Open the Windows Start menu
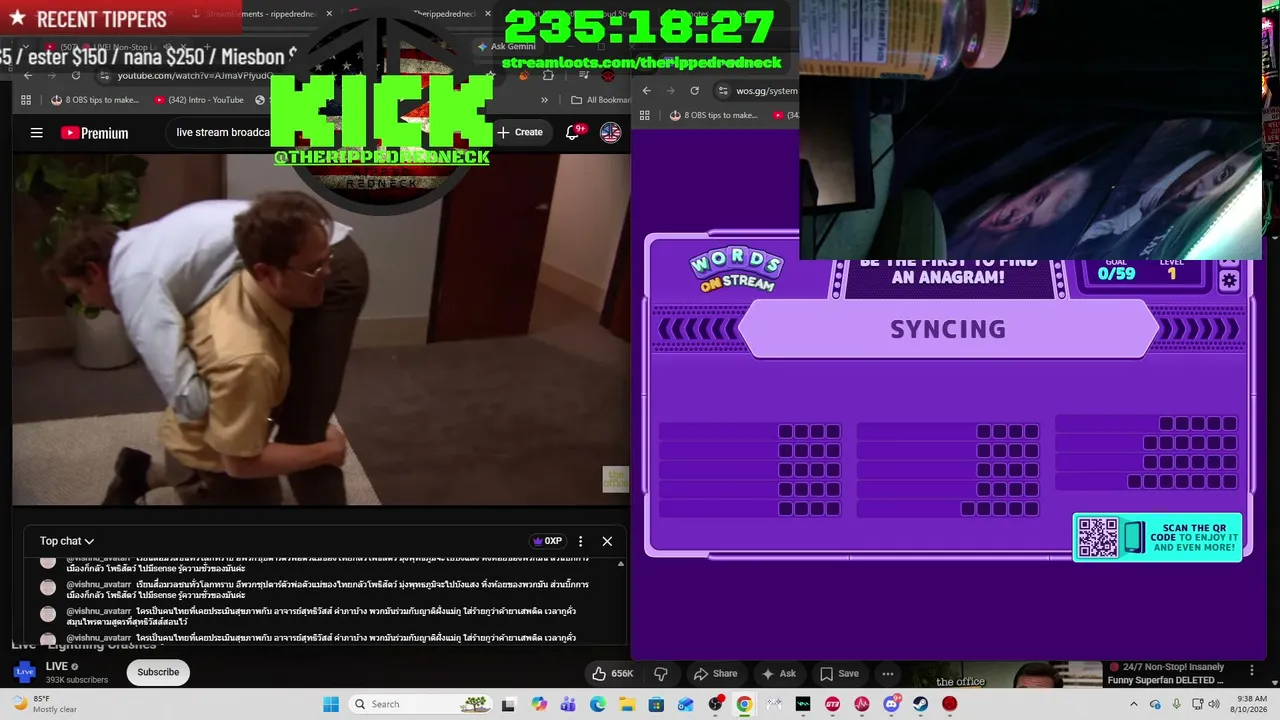The height and width of the screenshot is (720, 1280). (331, 704)
